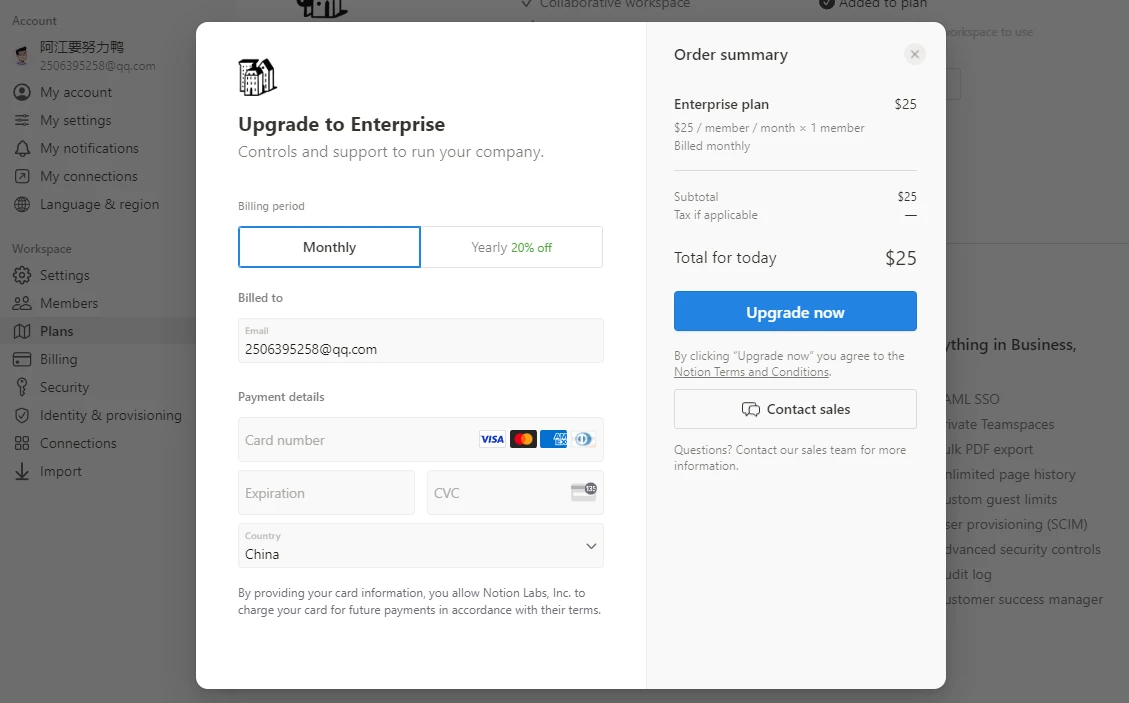
Task: Open My settings sliders icon
Action: pos(22,120)
